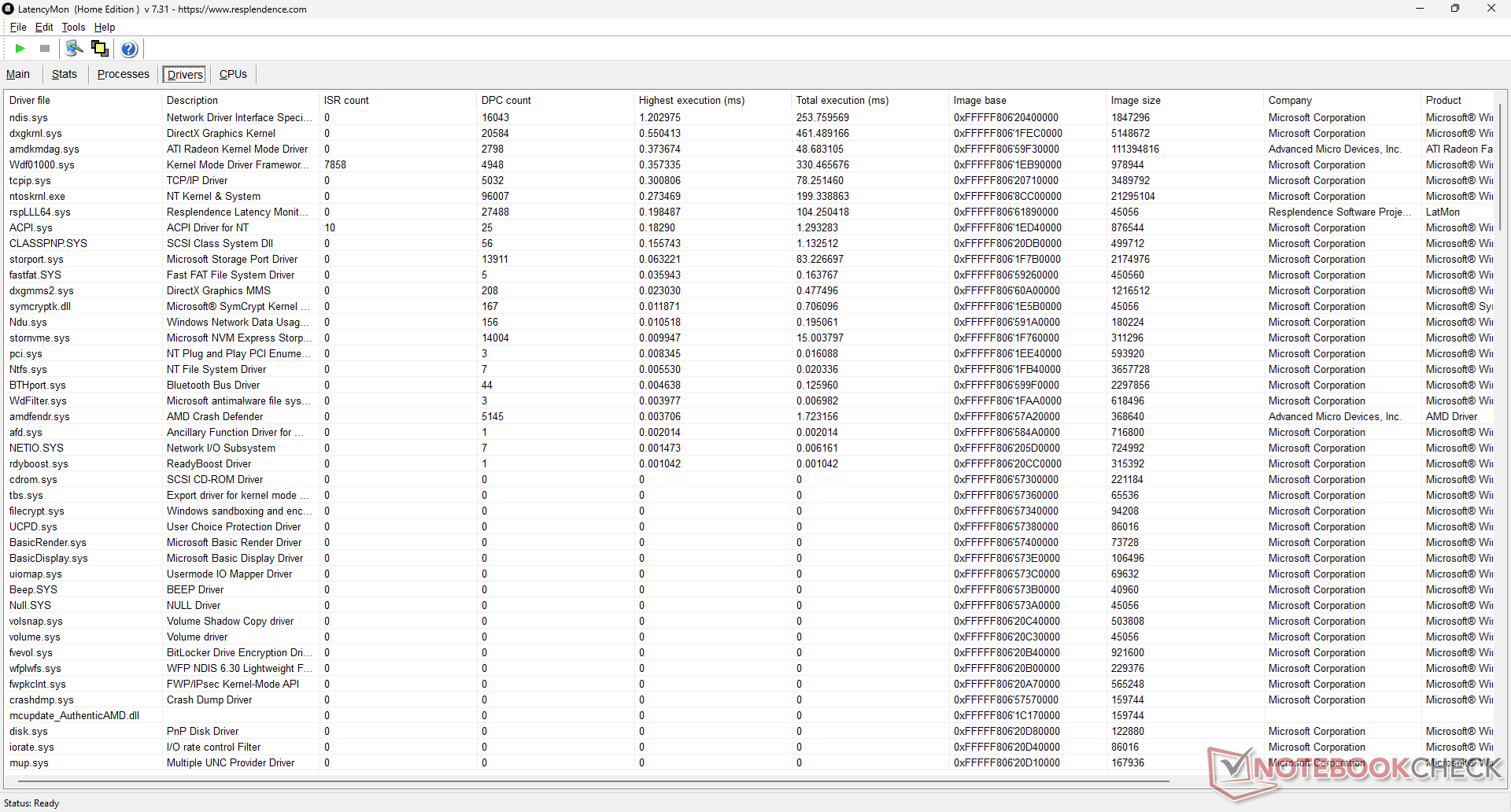This screenshot has height=812, width=1511.
Task: Select the stornvme.sys driver row
Action: click(749, 338)
